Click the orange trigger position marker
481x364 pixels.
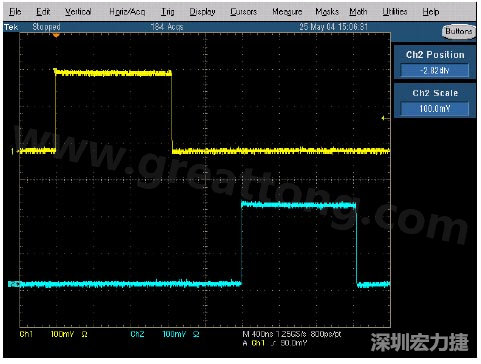tap(56, 35)
